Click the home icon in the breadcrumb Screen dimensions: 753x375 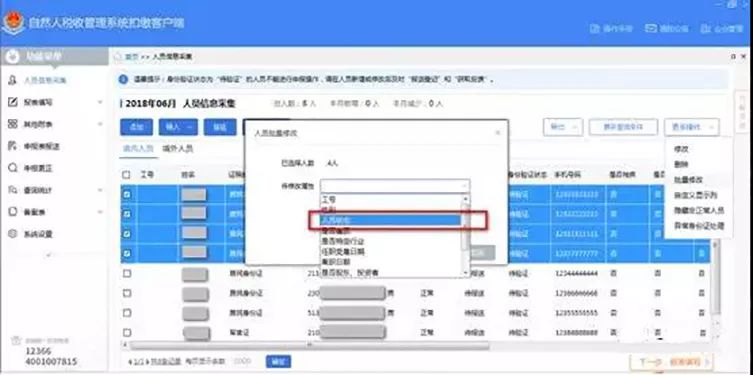point(118,57)
